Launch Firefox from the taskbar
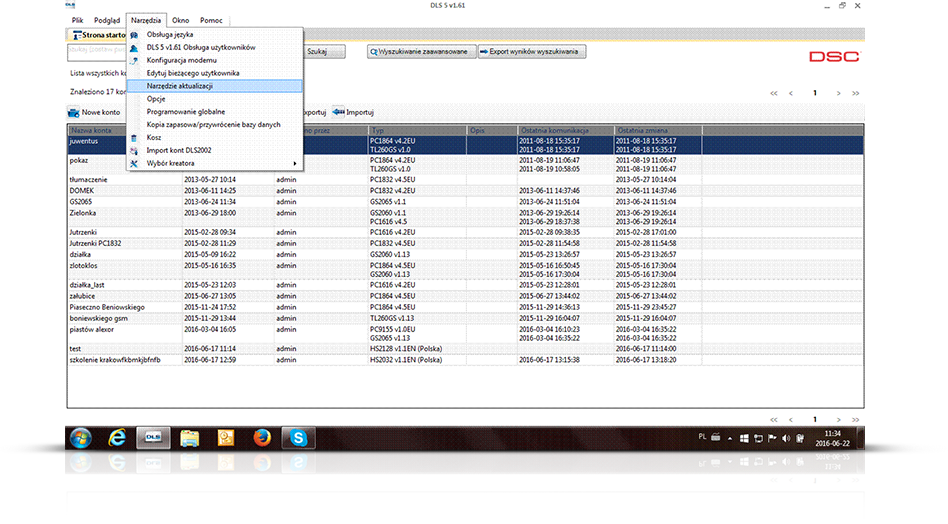The width and height of the screenshot is (948, 524). pos(262,438)
